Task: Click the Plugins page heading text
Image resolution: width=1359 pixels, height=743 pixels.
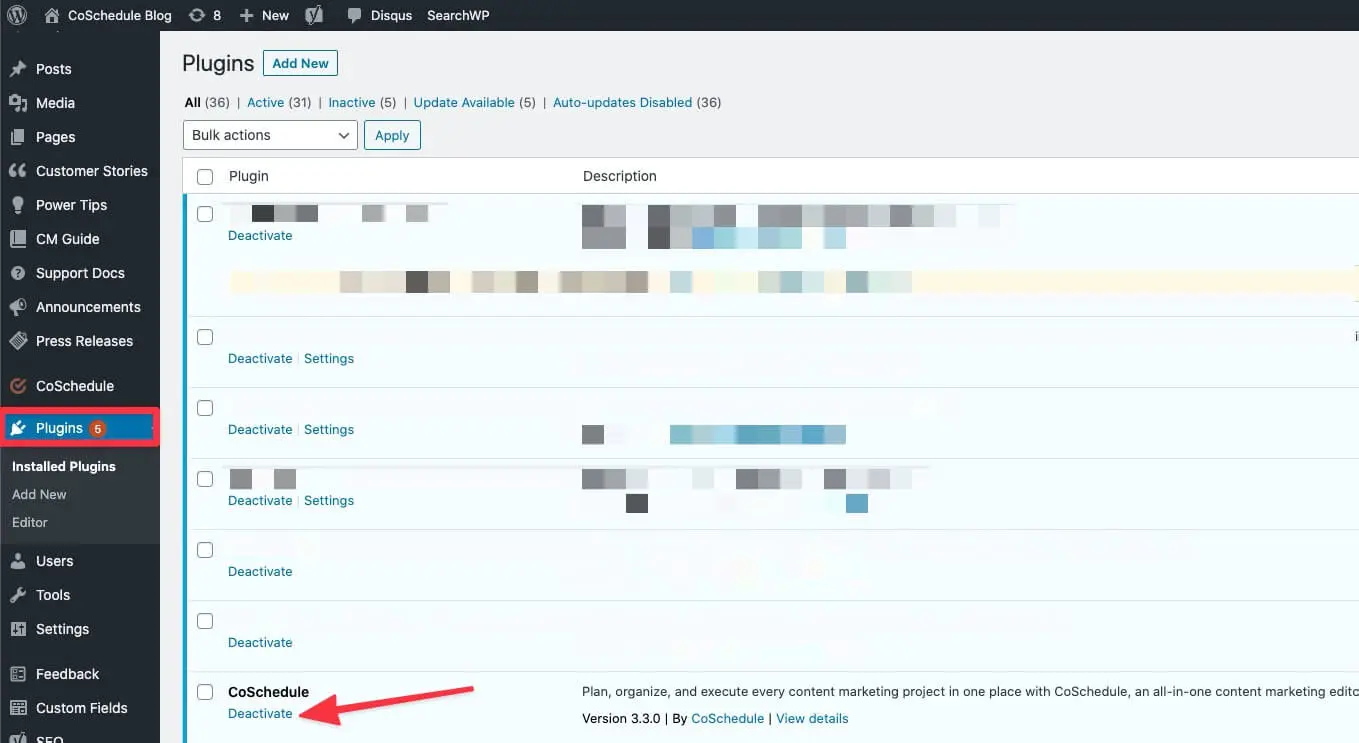Action: click(218, 63)
